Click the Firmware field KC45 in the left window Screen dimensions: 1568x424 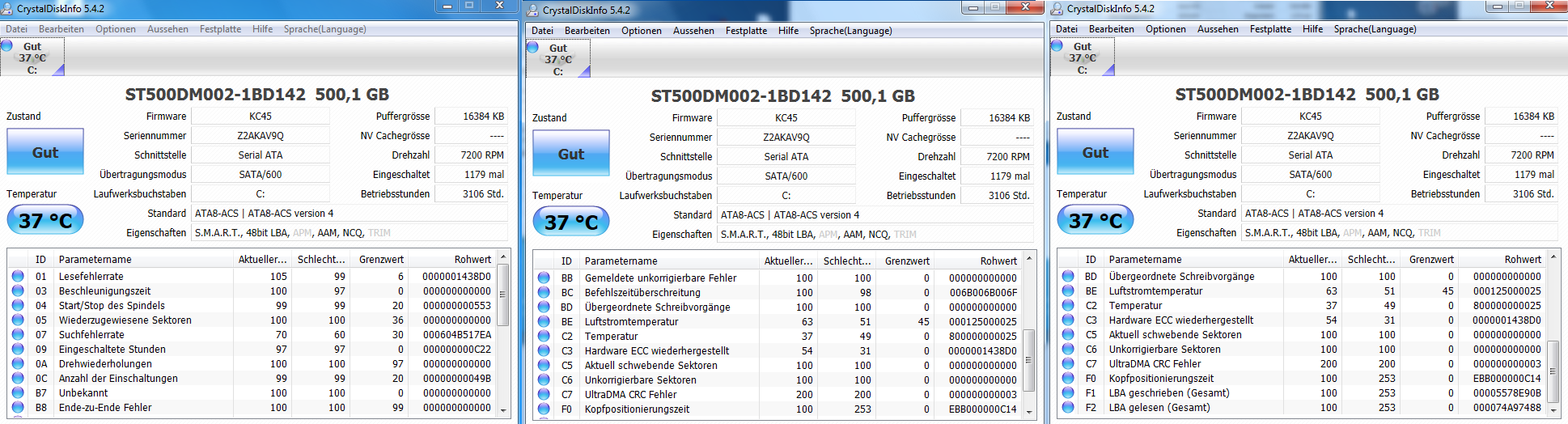click(261, 117)
